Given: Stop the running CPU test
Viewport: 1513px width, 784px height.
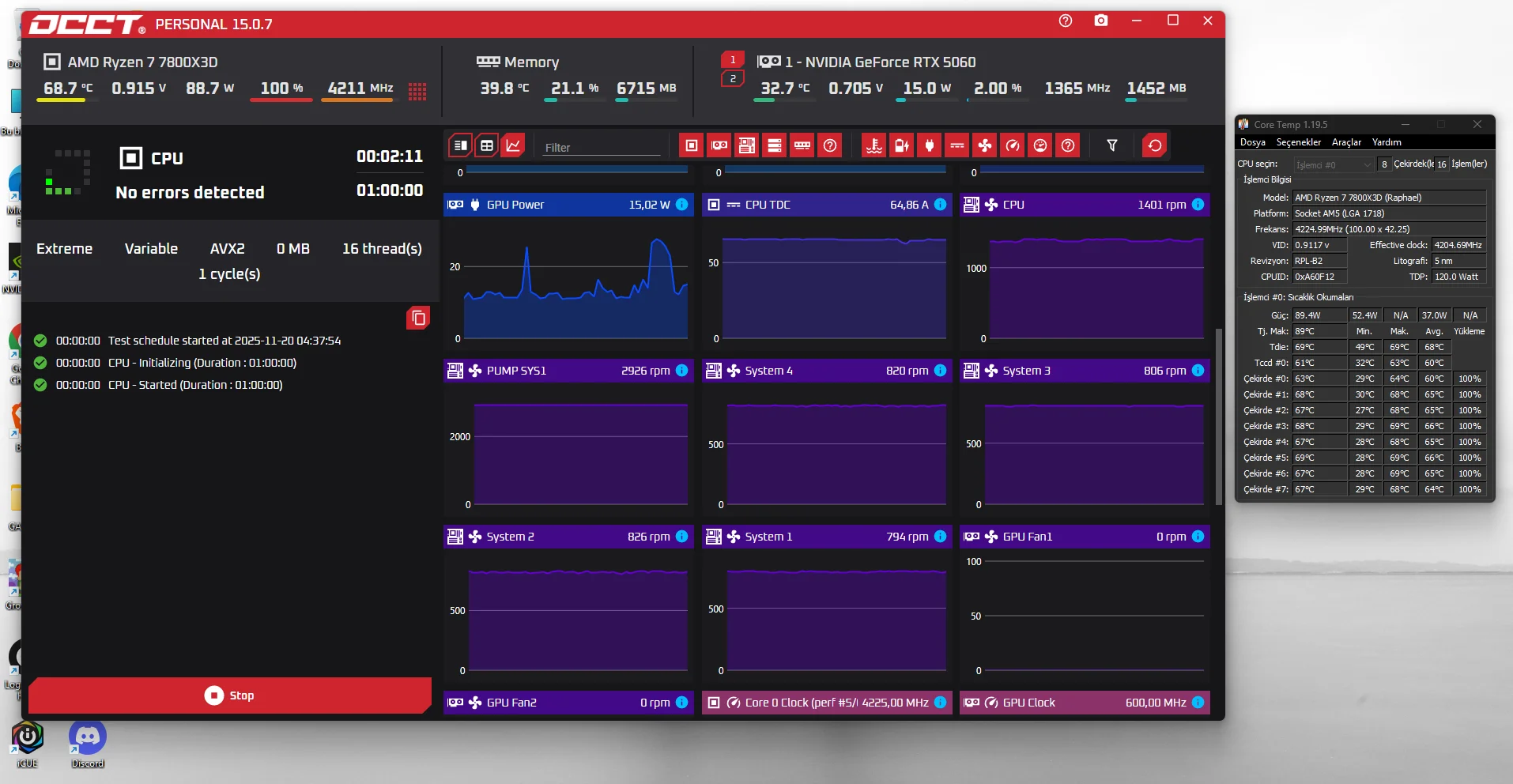Looking at the screenshot, I should (230, 695).
